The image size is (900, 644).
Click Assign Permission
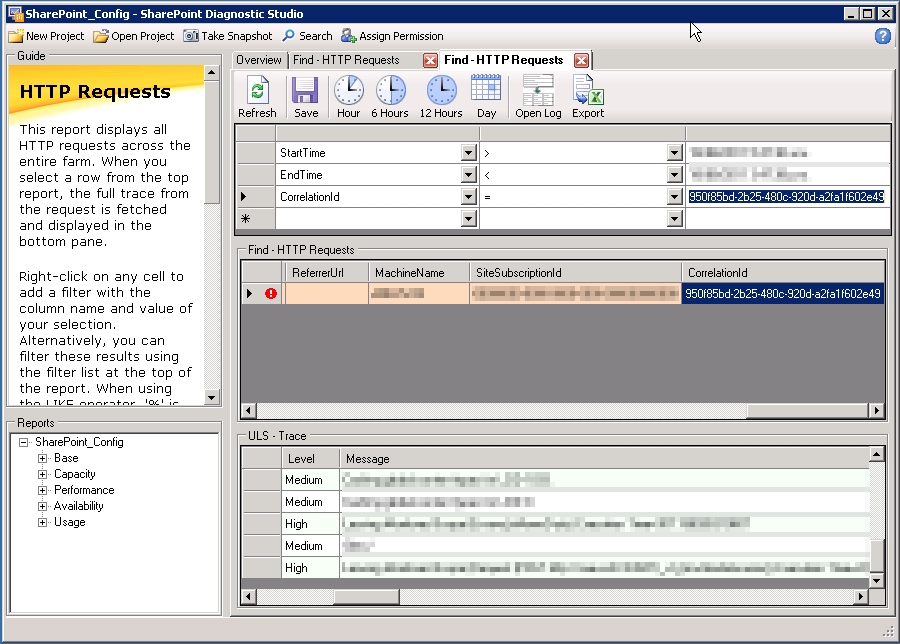392,36
